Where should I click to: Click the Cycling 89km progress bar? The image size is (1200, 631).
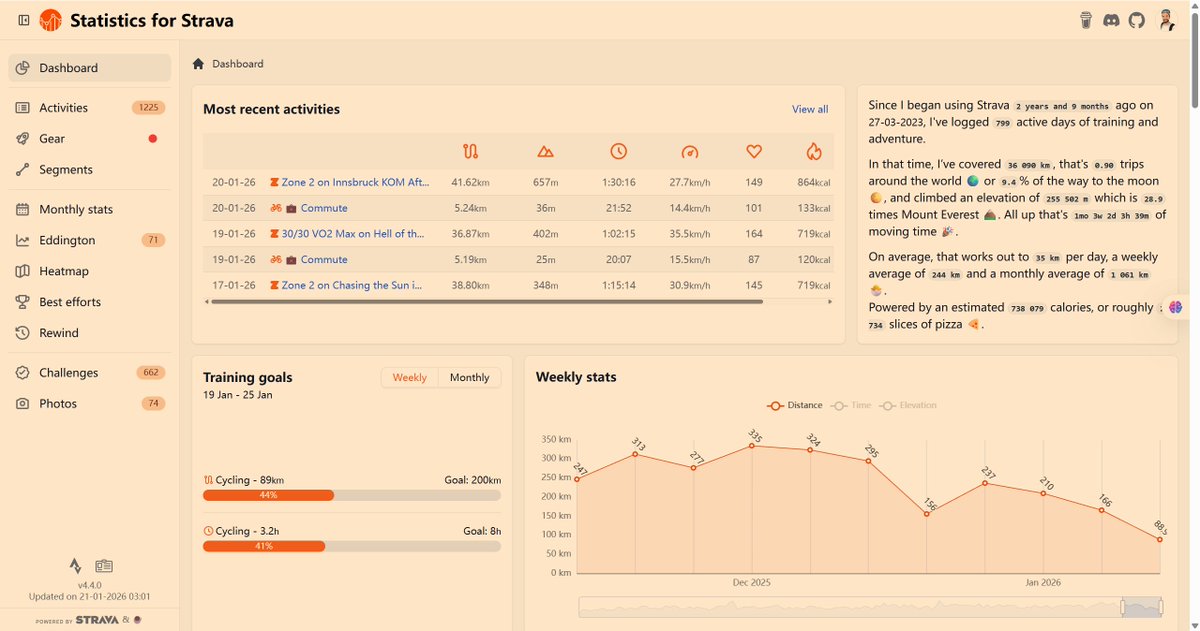[352, 495]
